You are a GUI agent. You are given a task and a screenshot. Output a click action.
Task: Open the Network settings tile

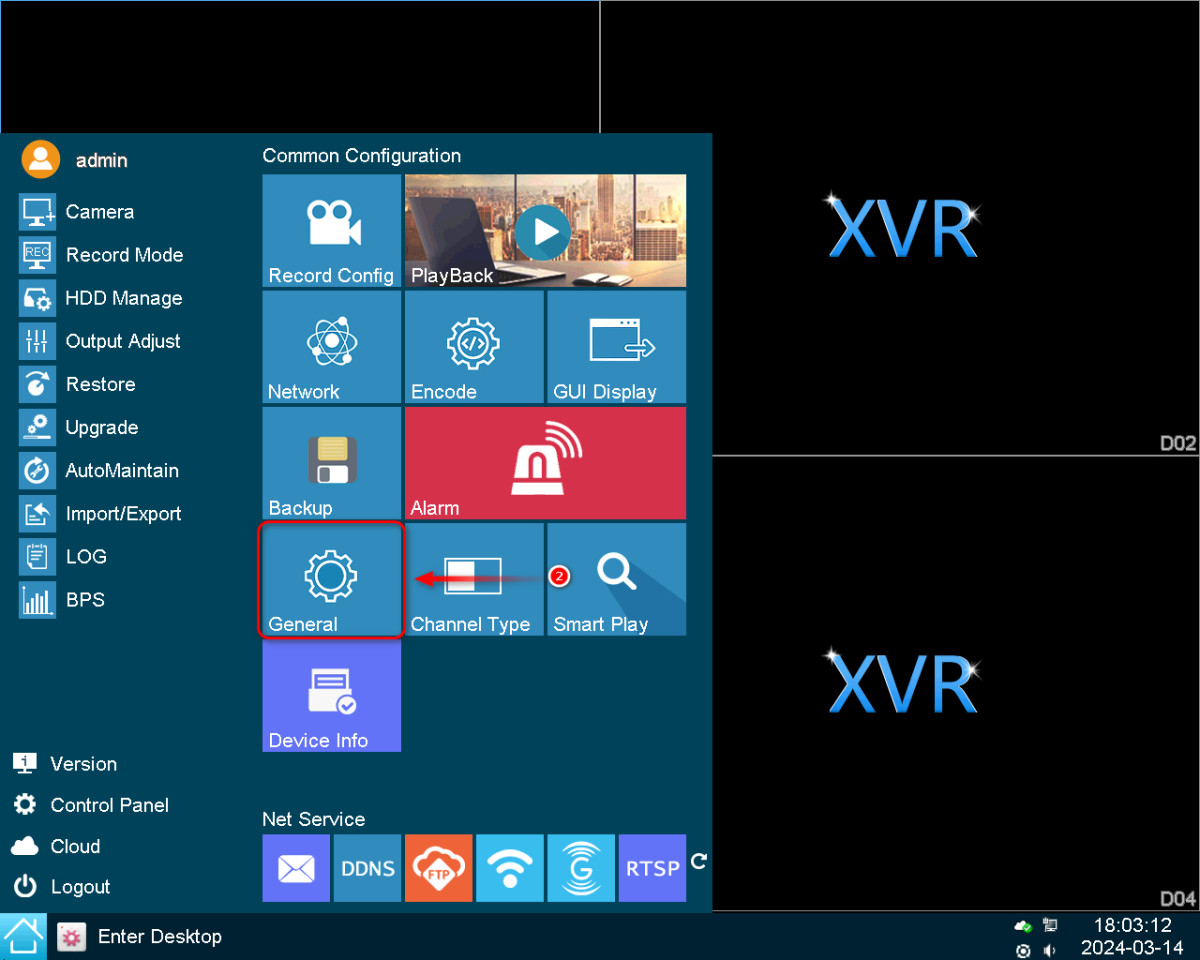point(331,347)
